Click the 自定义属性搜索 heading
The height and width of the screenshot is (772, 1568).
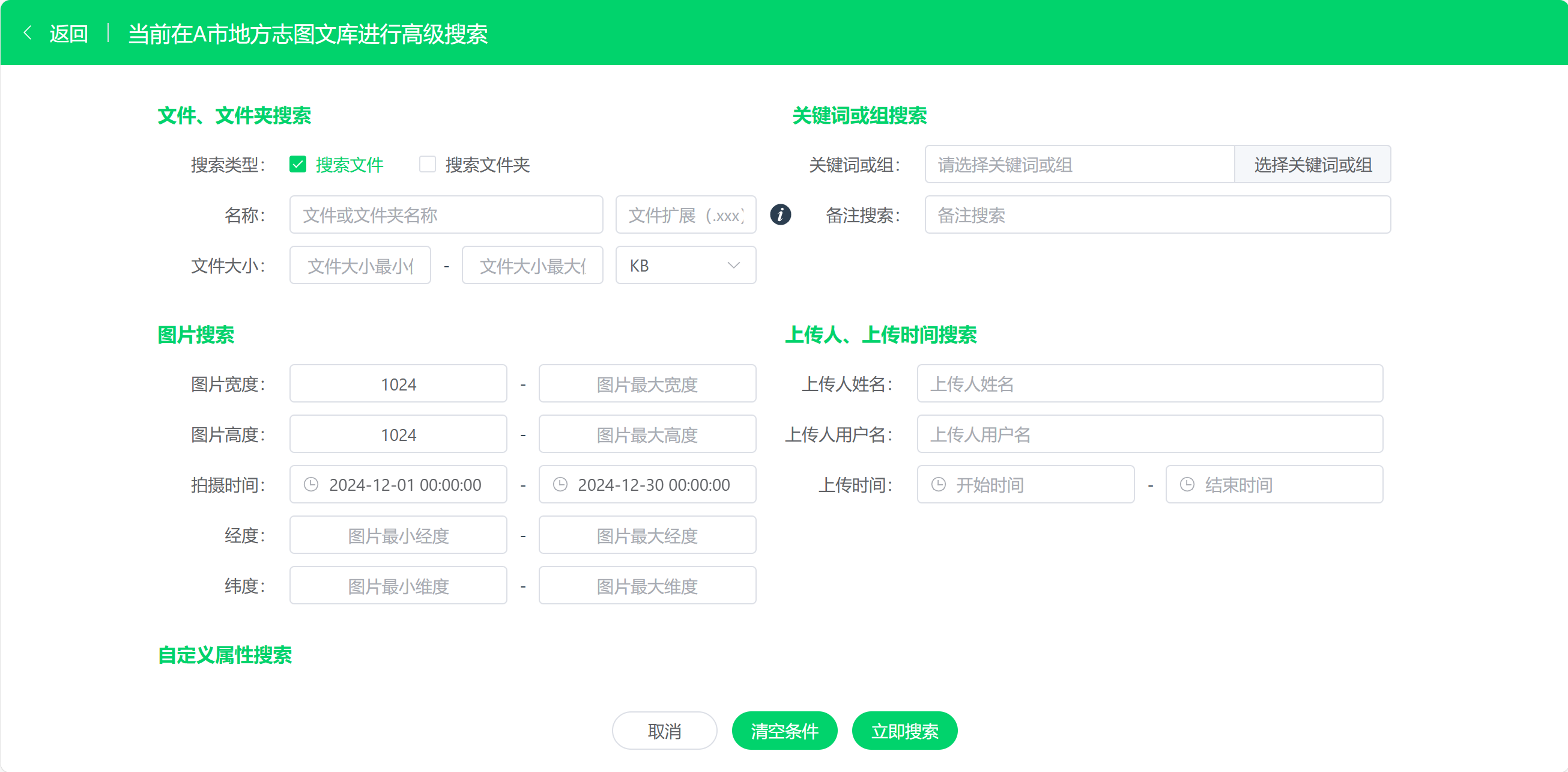pyautogui.click(x=225, y=655)
